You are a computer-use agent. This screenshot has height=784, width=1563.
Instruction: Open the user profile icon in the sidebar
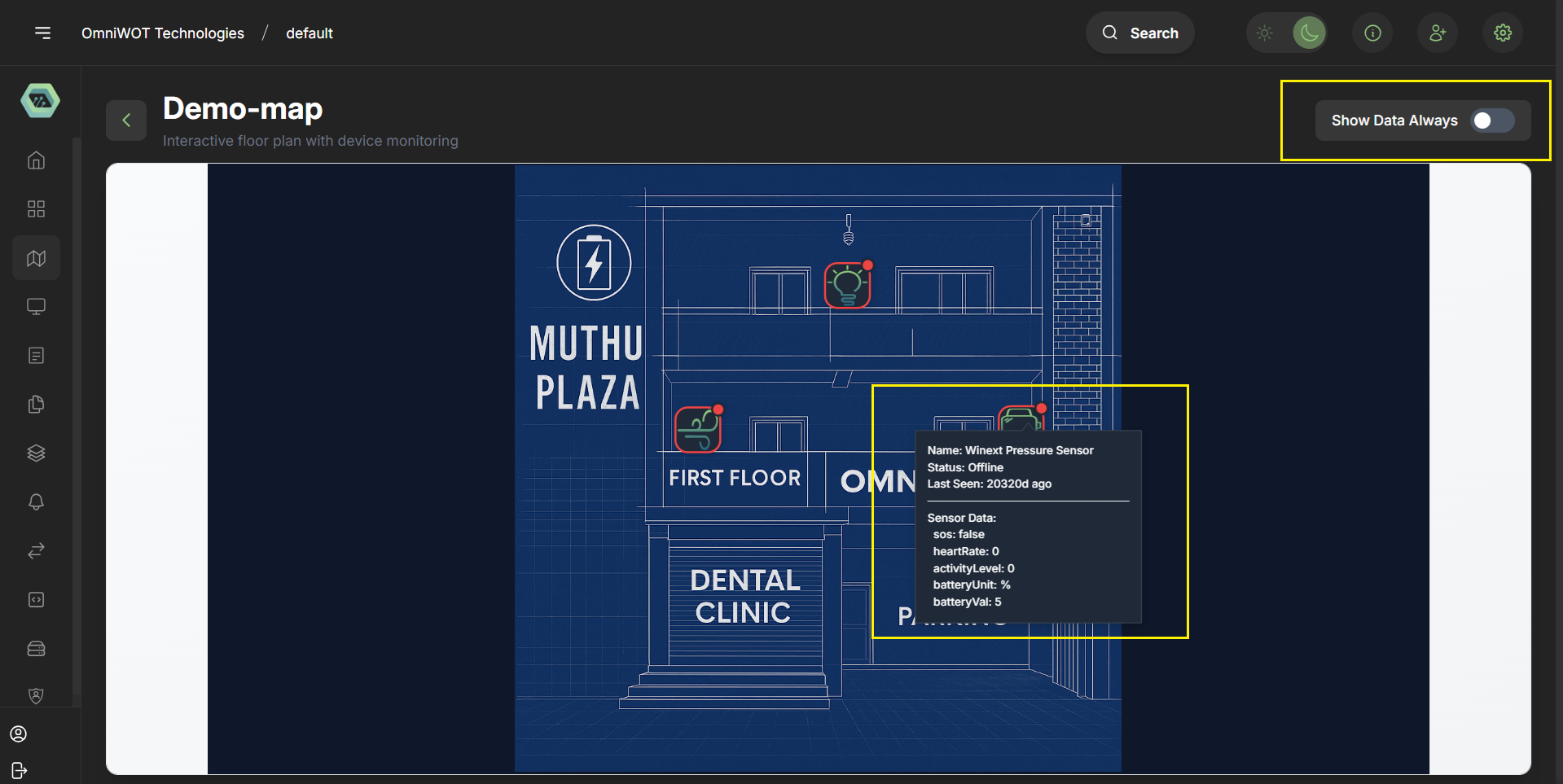[x=19, y=734]
